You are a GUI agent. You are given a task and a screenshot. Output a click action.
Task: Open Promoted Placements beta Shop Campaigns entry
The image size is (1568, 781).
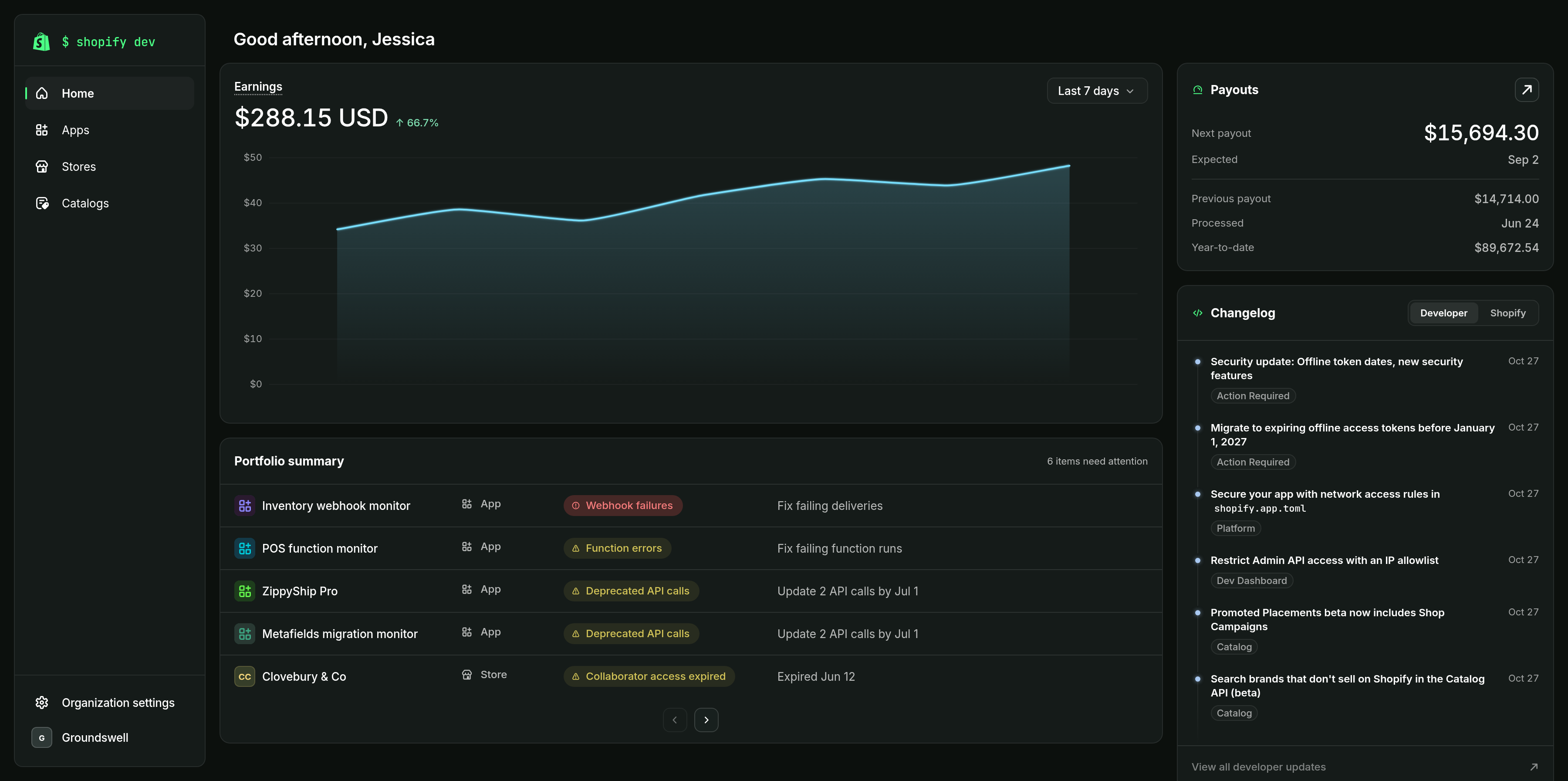click(1327, 620)
